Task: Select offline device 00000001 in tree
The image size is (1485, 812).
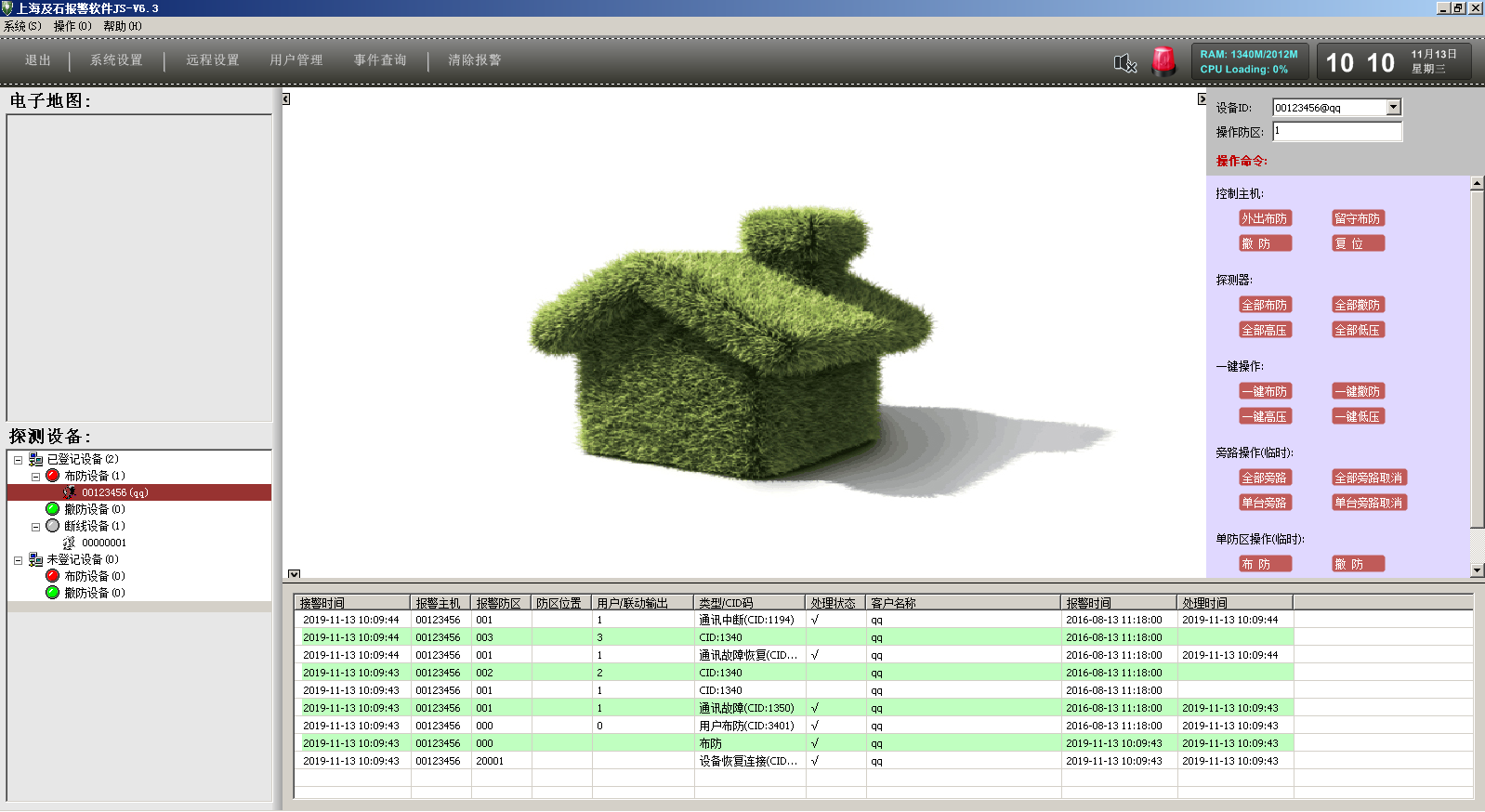Action: [103, 543]
